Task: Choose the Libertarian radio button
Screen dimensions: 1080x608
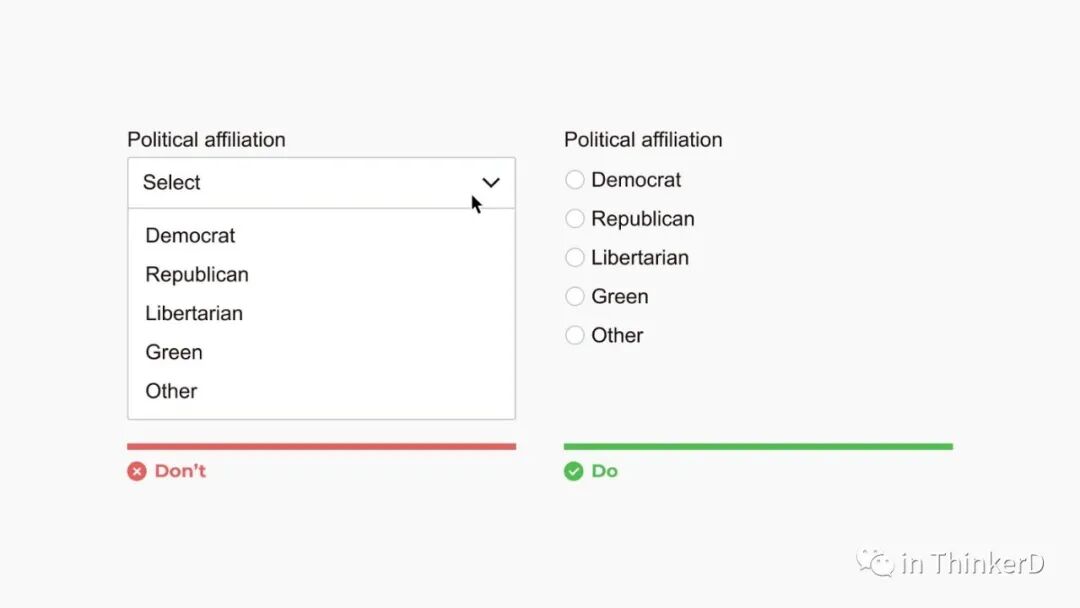Action: pos(575,258)
